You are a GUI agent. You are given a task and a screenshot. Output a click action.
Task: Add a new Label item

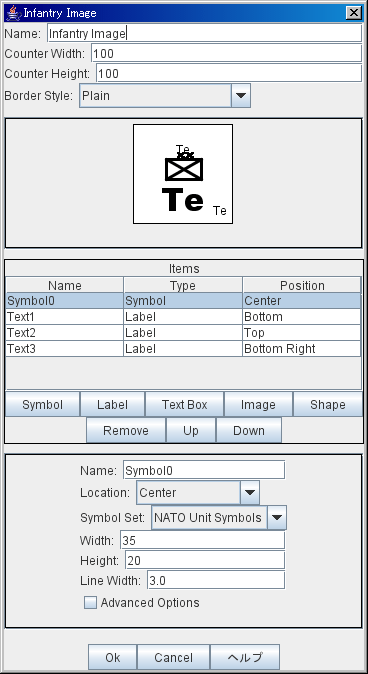click(113, 404)
